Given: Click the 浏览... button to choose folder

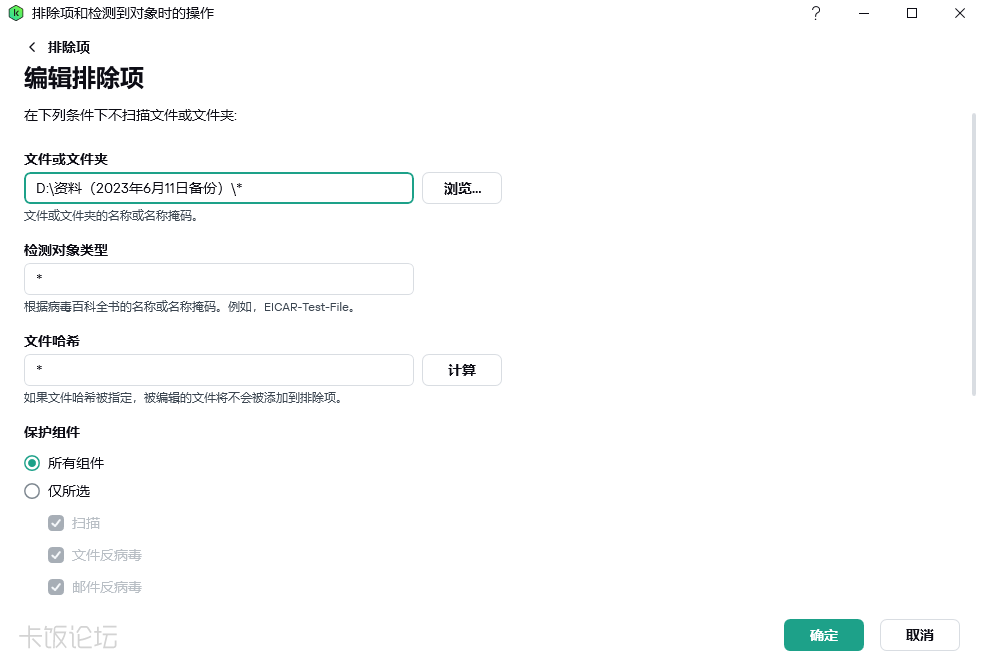Looking at the screenshot, I should point(461,188).
